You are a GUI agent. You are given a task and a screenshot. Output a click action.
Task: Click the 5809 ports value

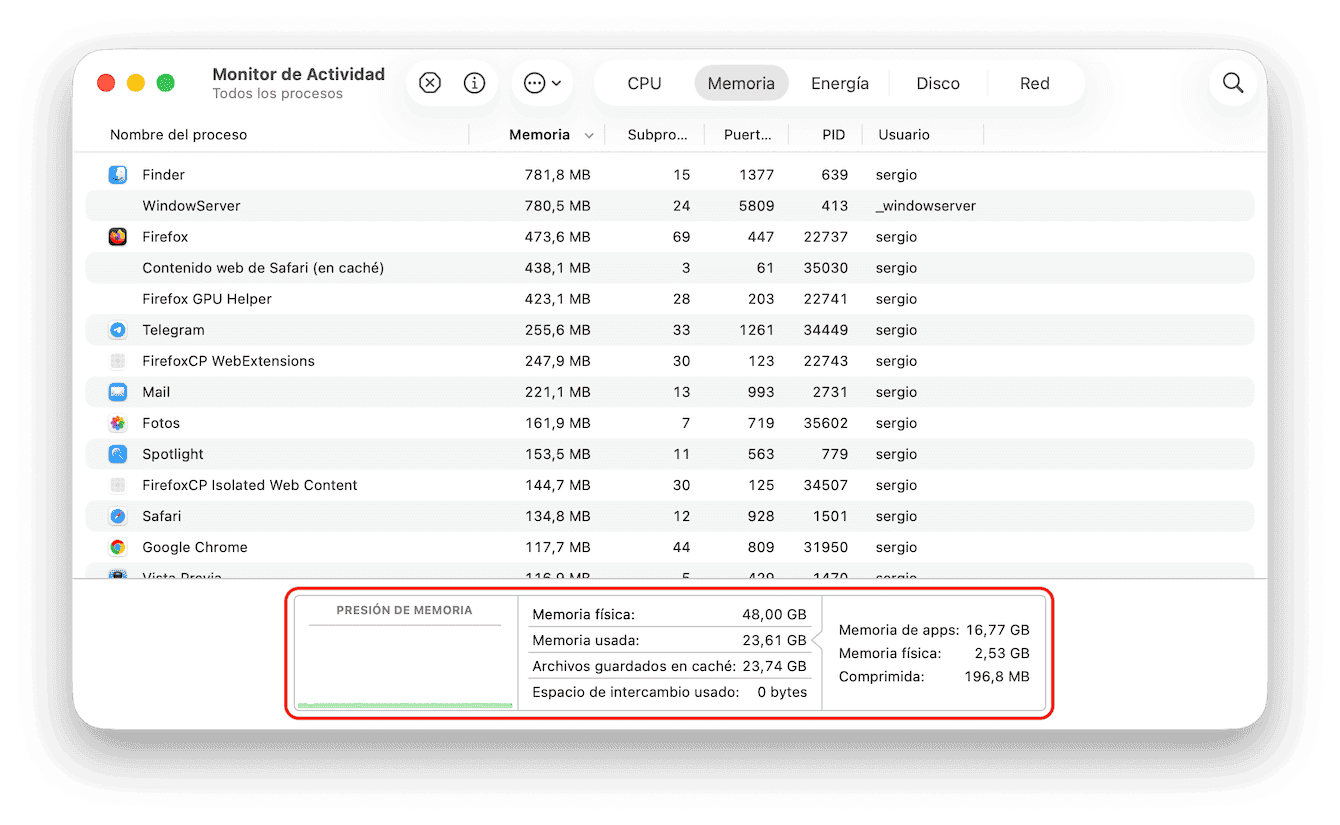click(x=756, y=206)
